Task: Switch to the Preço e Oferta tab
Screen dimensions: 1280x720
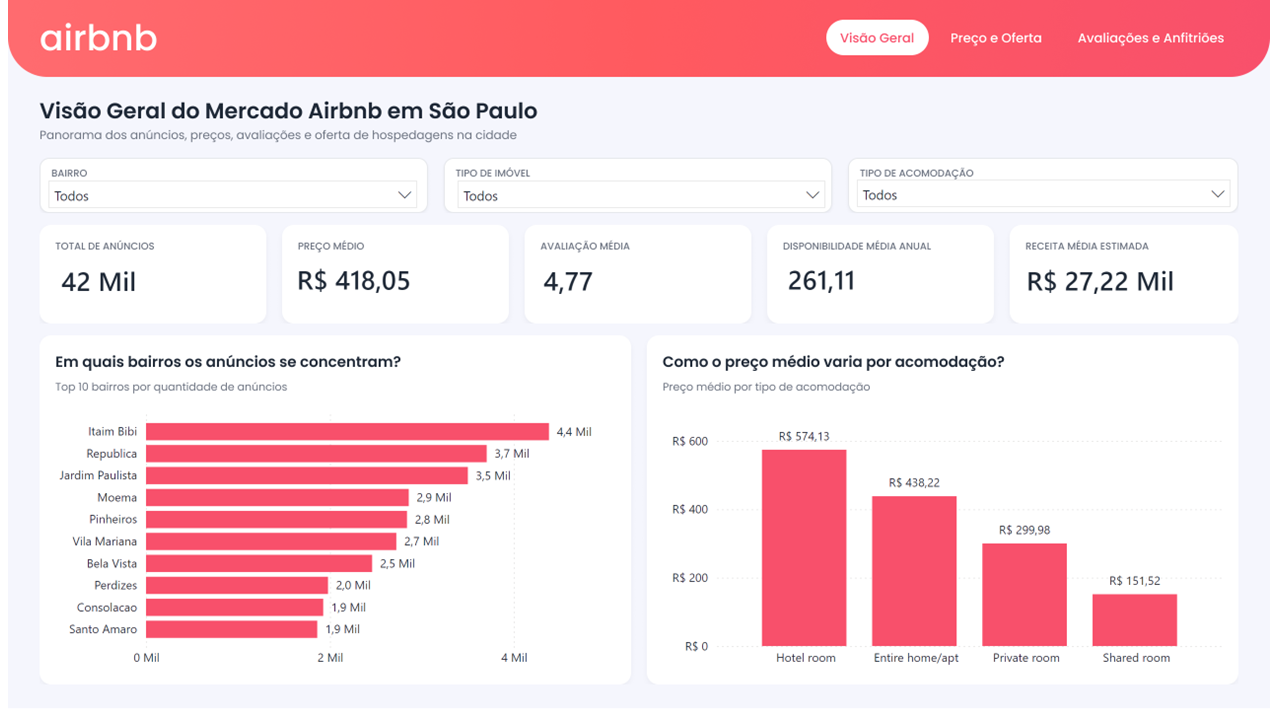Action: coord(996,38)
